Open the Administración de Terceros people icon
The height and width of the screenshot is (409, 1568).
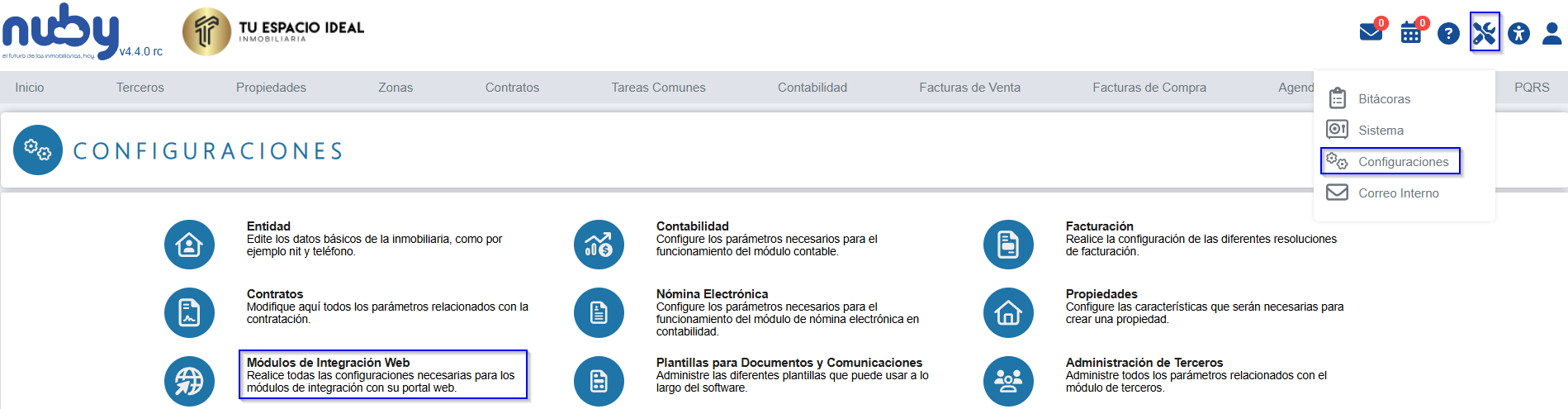pos(1008,381)
